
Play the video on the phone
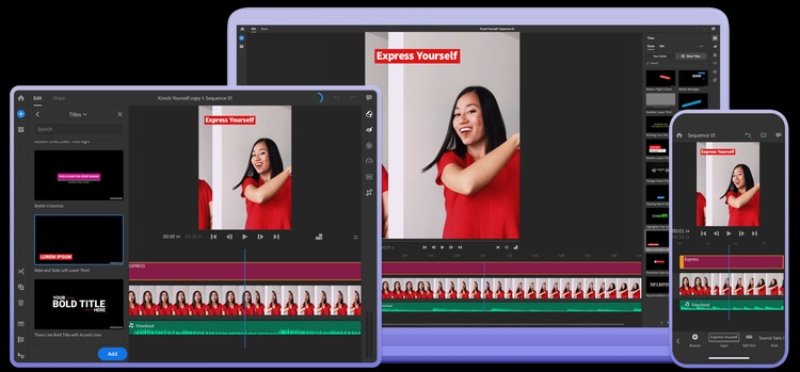coord(729,233)
